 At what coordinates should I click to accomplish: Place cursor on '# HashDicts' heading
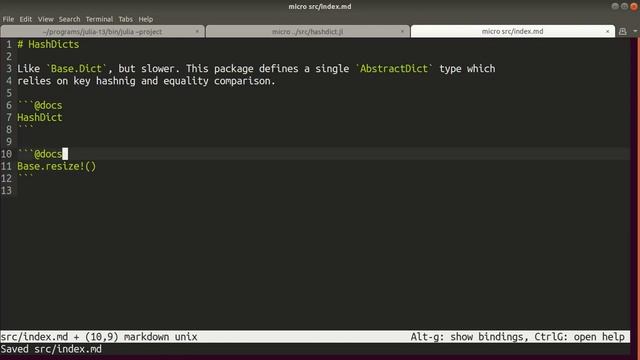coord(48,44)
